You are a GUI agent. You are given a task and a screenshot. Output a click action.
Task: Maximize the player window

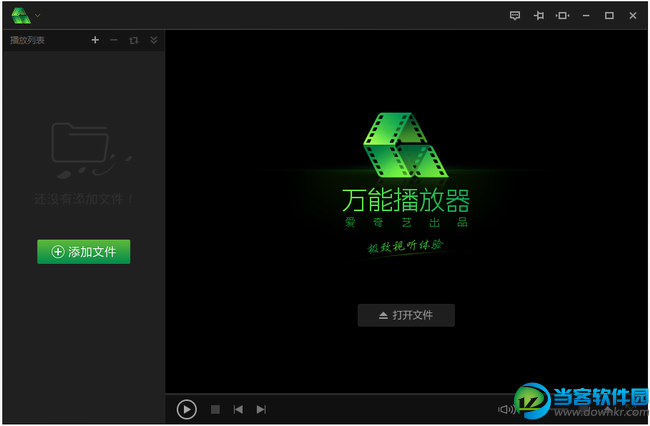(609, 16)
